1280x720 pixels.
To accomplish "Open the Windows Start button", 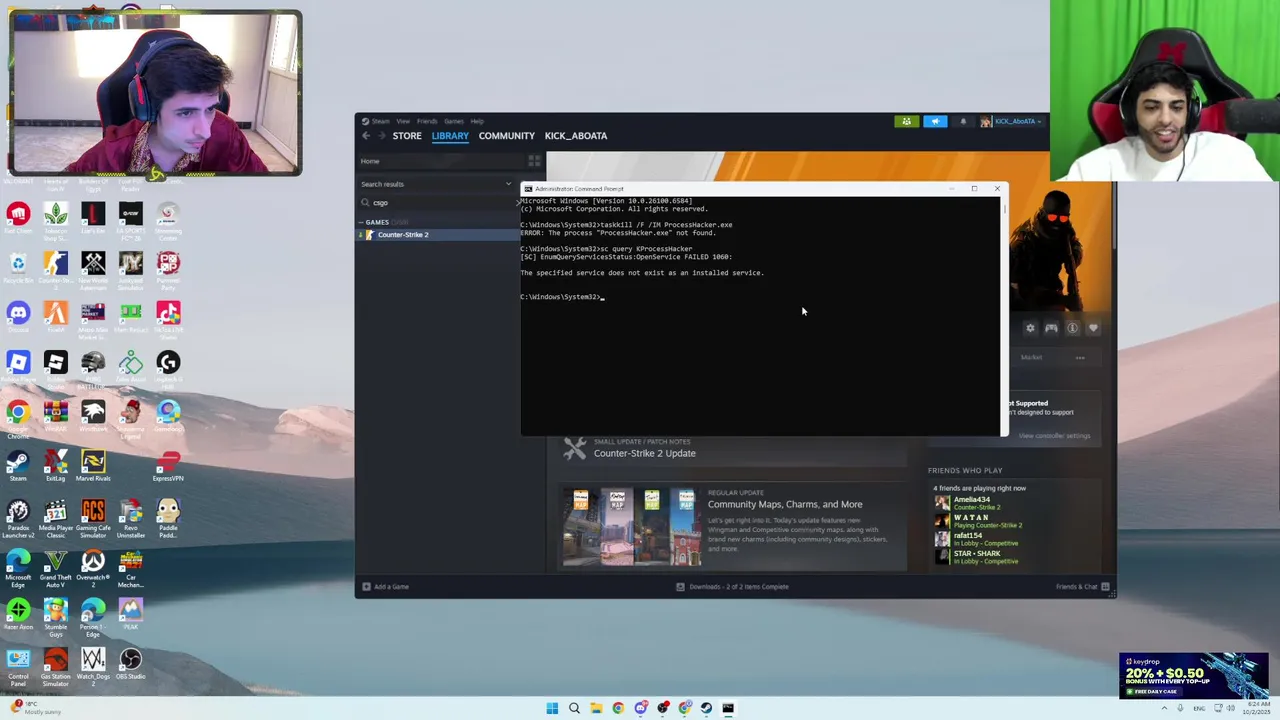I will (x=552, y=708).
